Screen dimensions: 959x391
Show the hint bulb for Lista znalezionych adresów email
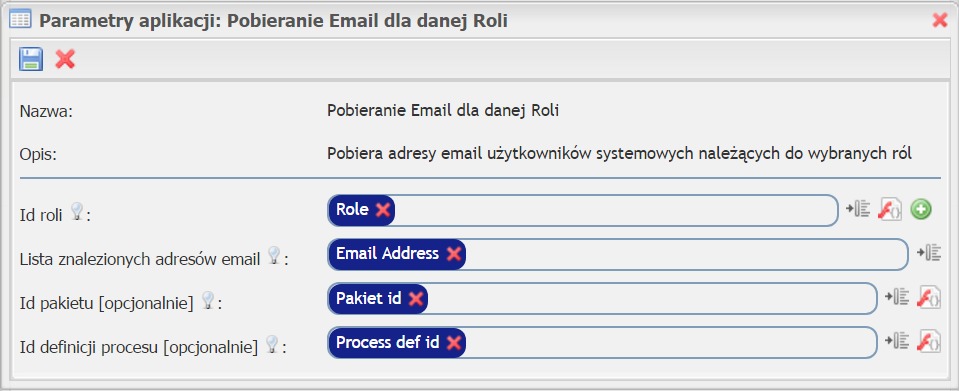[274, 255]
